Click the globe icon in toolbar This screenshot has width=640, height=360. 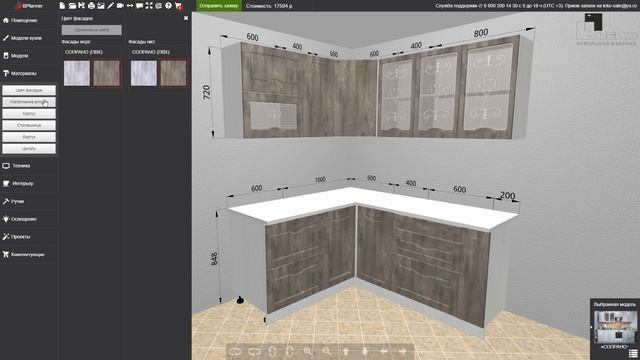click(x=158, y=6)
